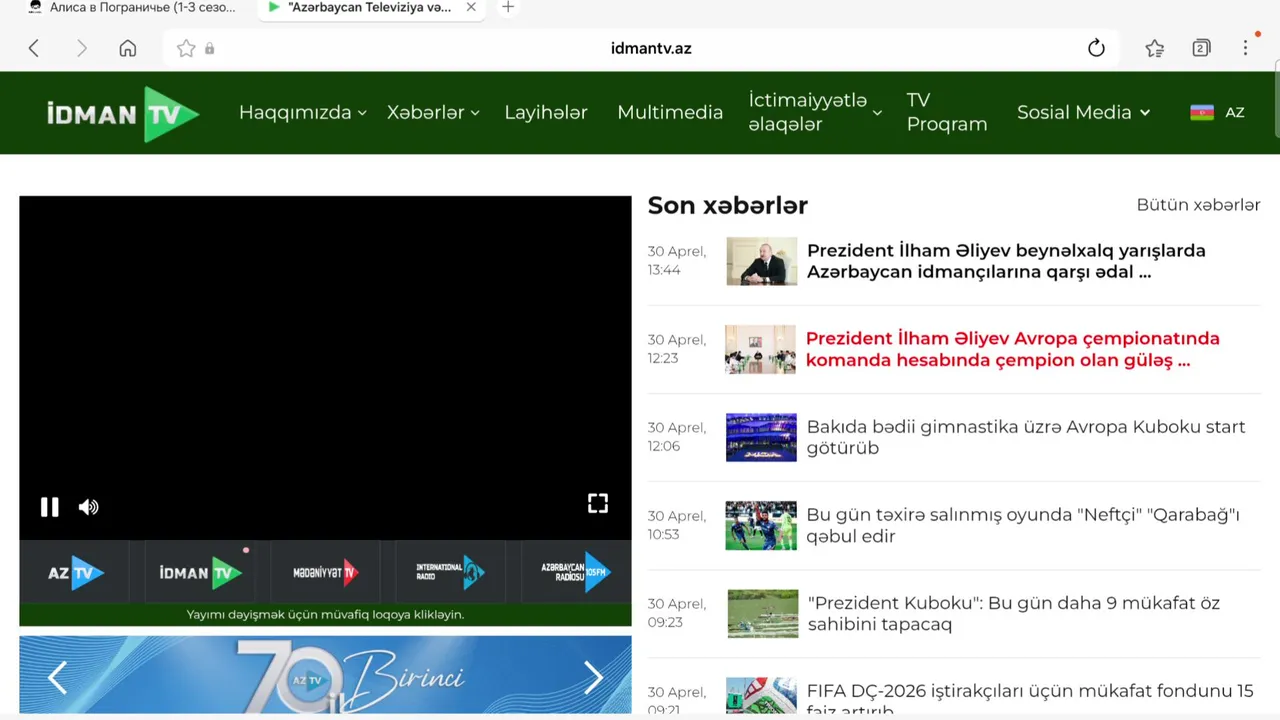The width and height of the screenshot is (1280, 720).
Task: Open the browser three-dot menu
Action: [1246, 48]
